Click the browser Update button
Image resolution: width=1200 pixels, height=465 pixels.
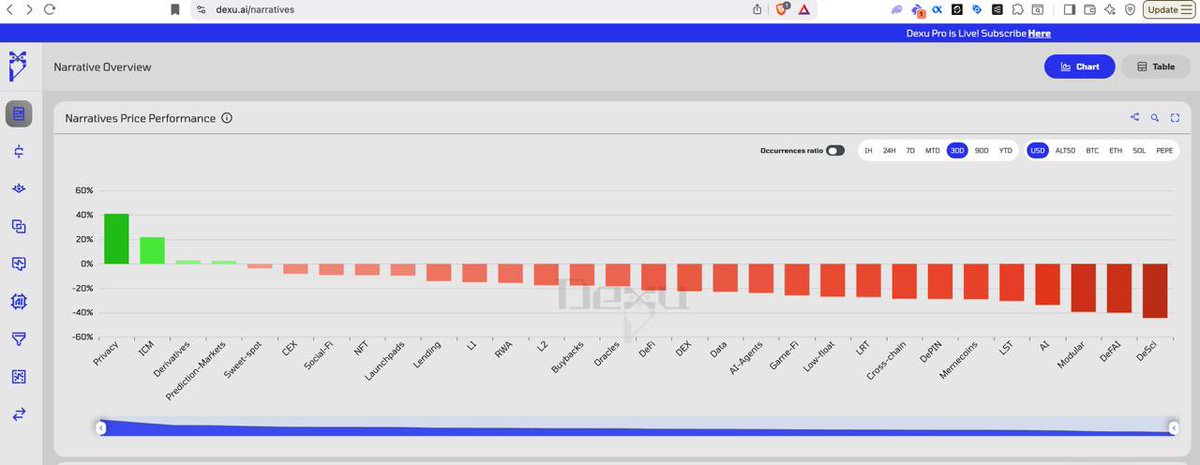(1166, 9)
